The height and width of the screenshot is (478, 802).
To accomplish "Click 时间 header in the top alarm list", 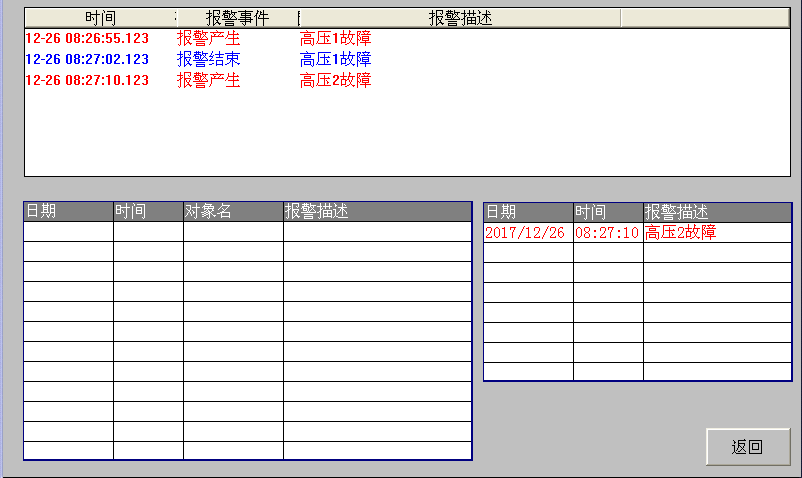I will pos(100,18).
